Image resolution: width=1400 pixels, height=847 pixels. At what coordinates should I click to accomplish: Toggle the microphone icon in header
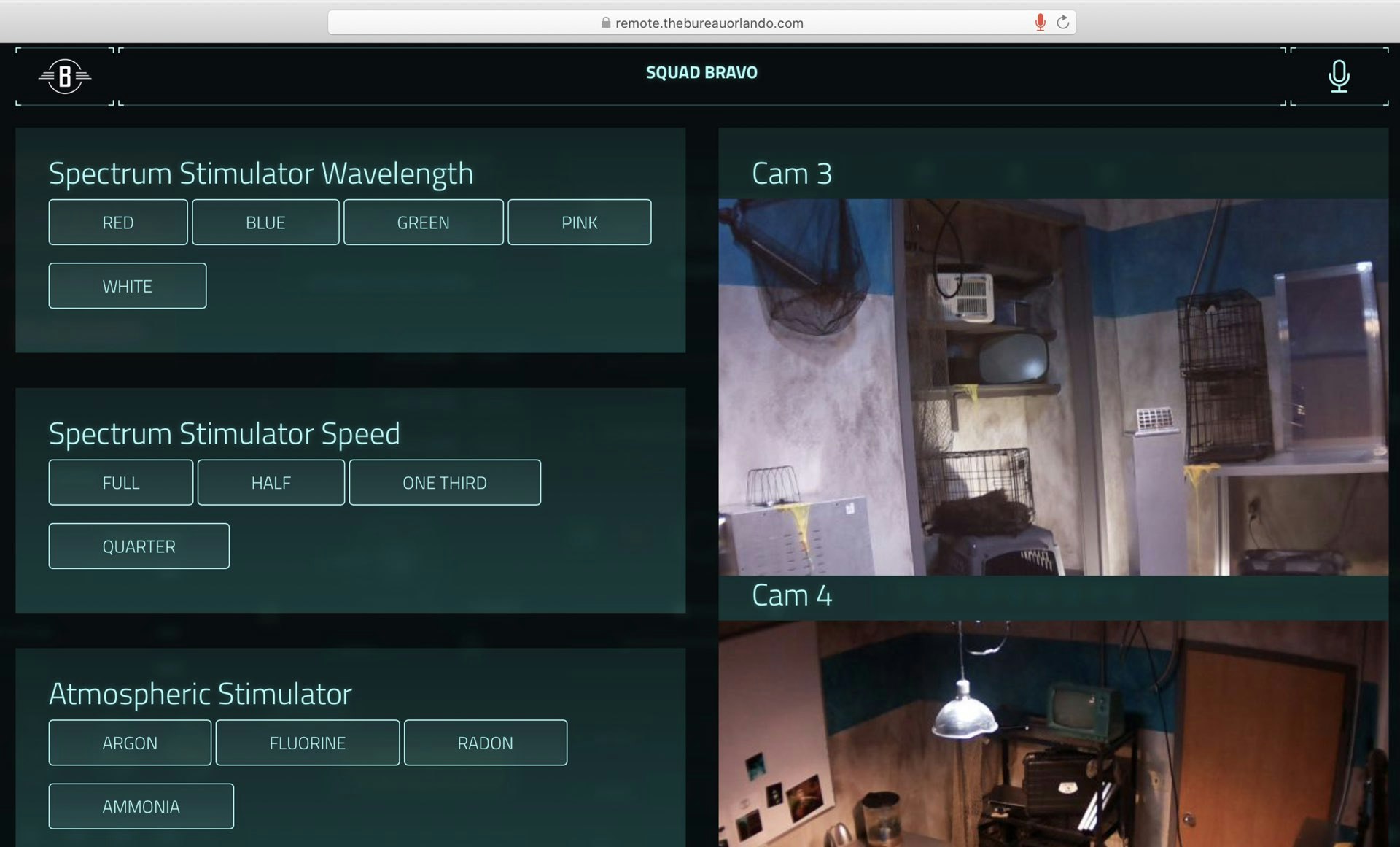coord(1339,76)
